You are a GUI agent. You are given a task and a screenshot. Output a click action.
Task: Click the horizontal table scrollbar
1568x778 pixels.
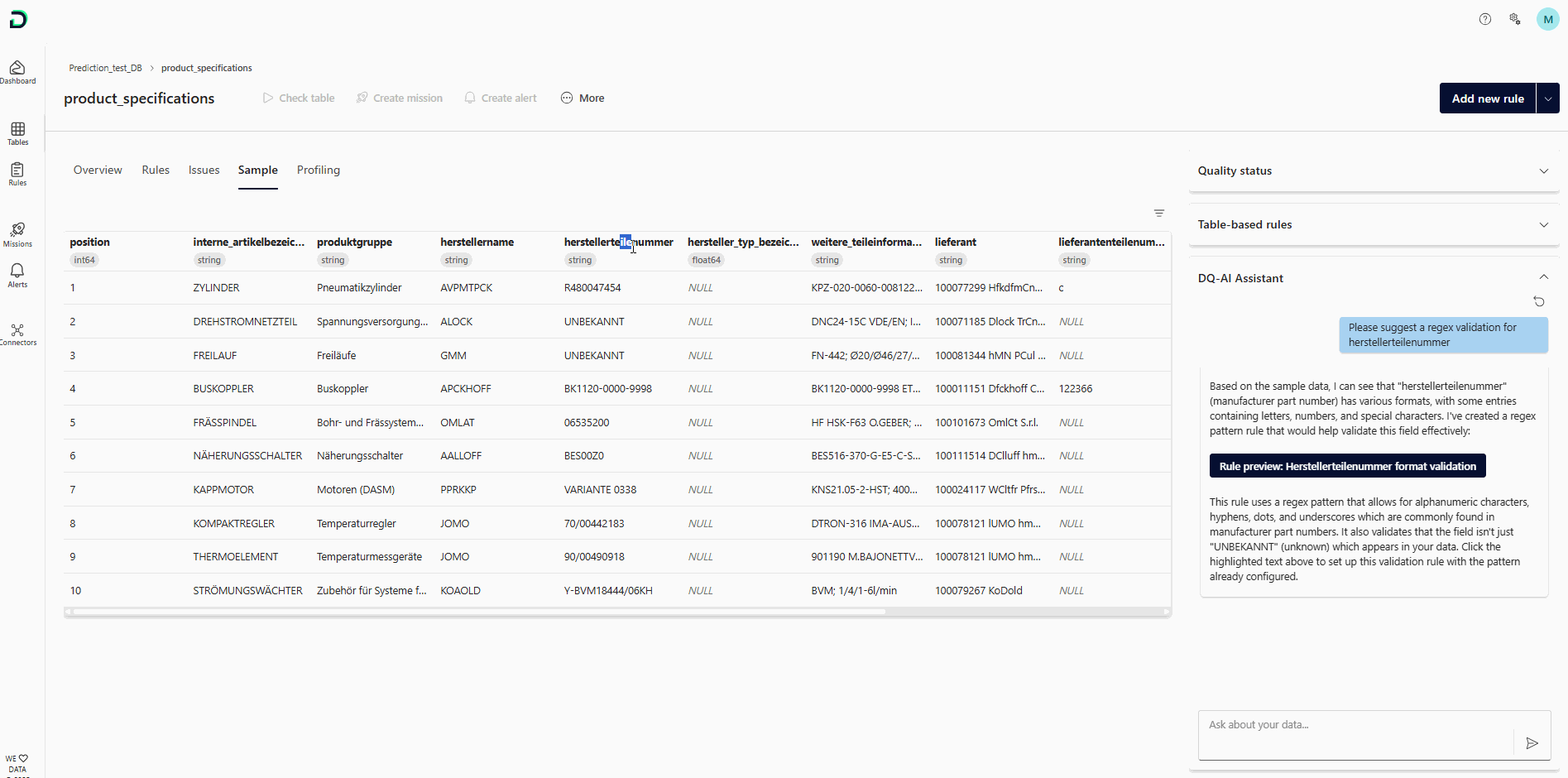(480, 612)
